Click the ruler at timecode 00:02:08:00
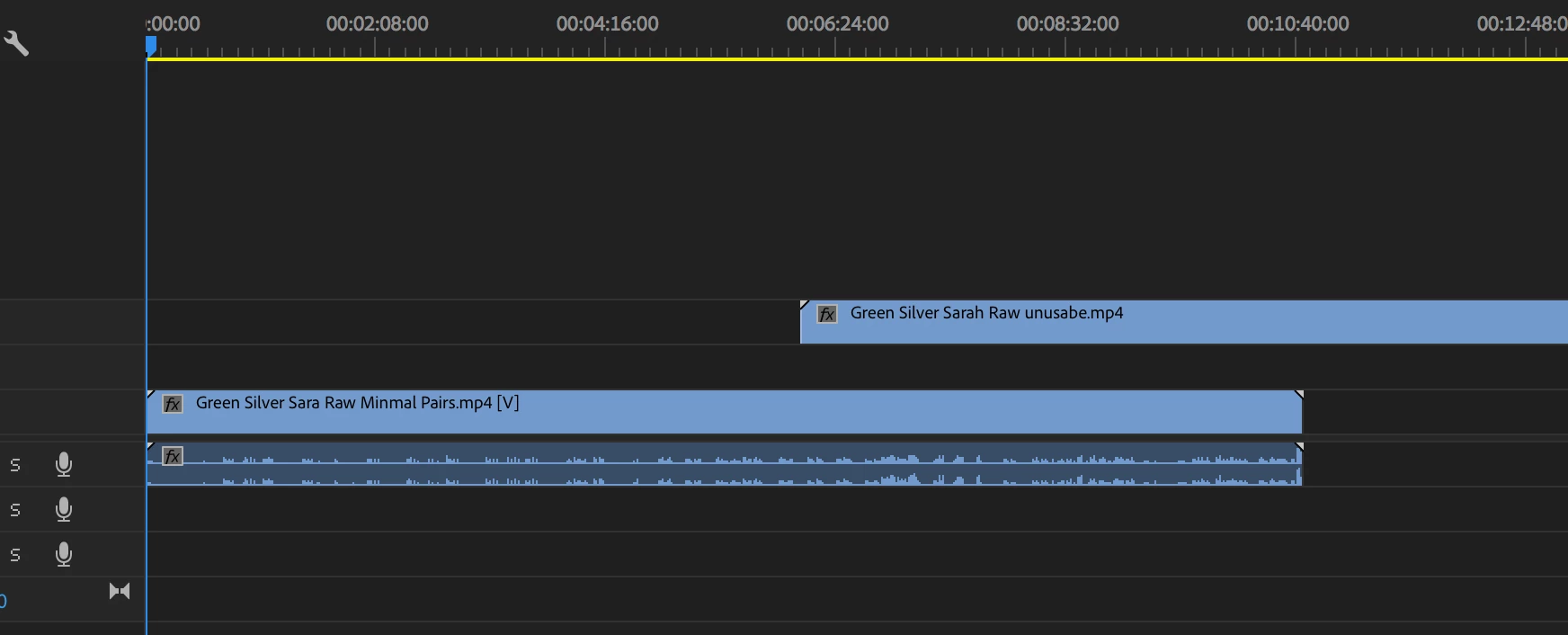The height and width of the screenshot is (635, 1568). tap(377, 24)
